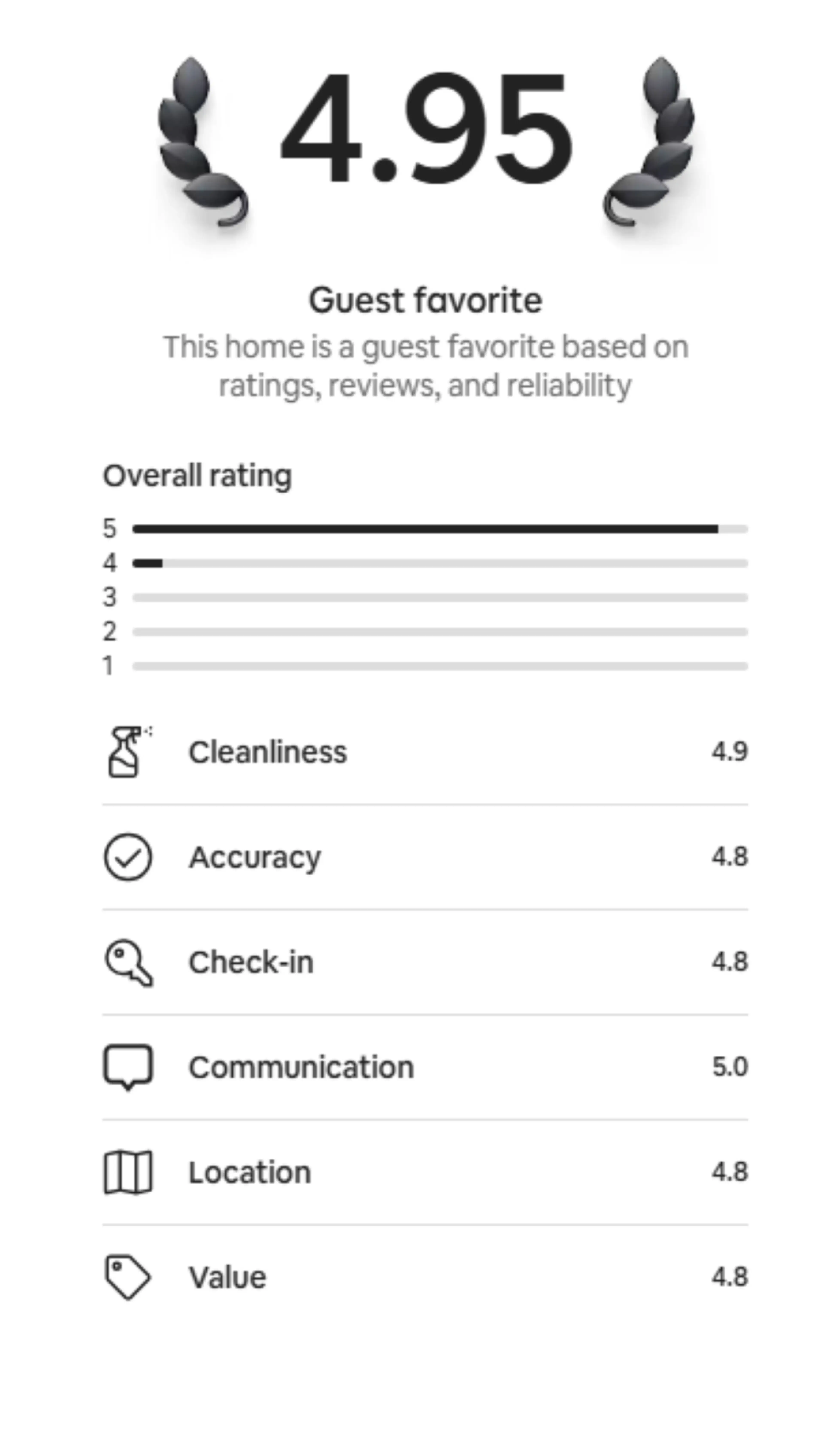Viewport: 824px width, 1456px height.
Task: Click the Location map icon
Action: tap(128, 1172)
